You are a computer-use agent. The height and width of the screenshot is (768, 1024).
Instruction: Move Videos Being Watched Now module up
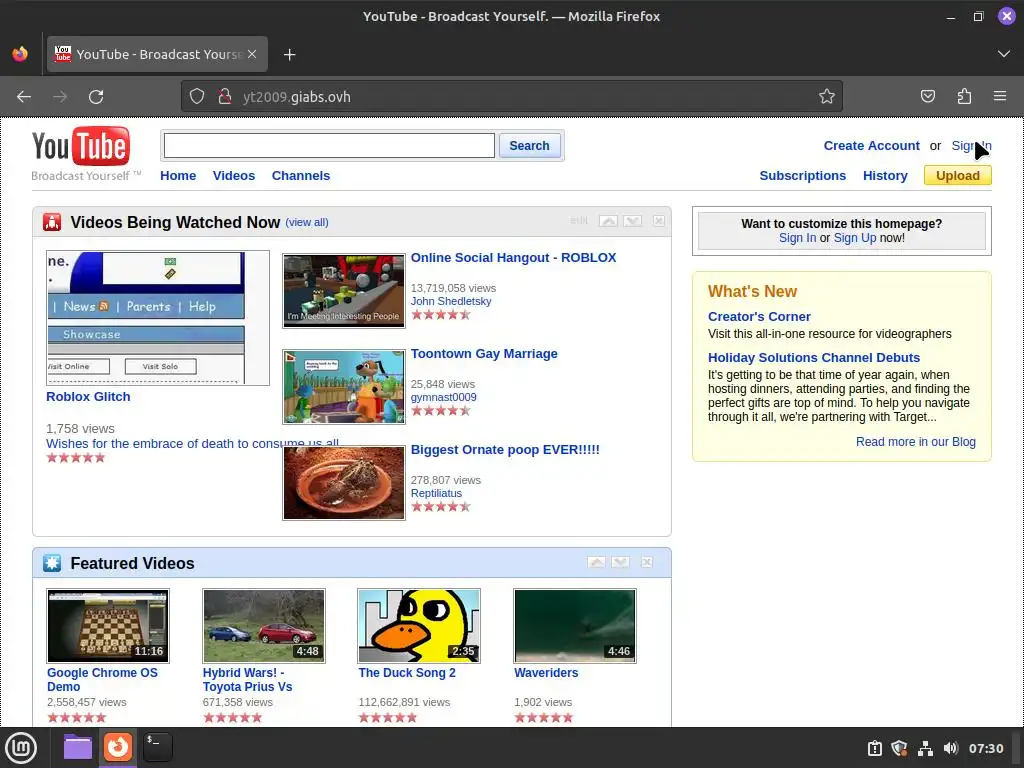coord(608,221)
